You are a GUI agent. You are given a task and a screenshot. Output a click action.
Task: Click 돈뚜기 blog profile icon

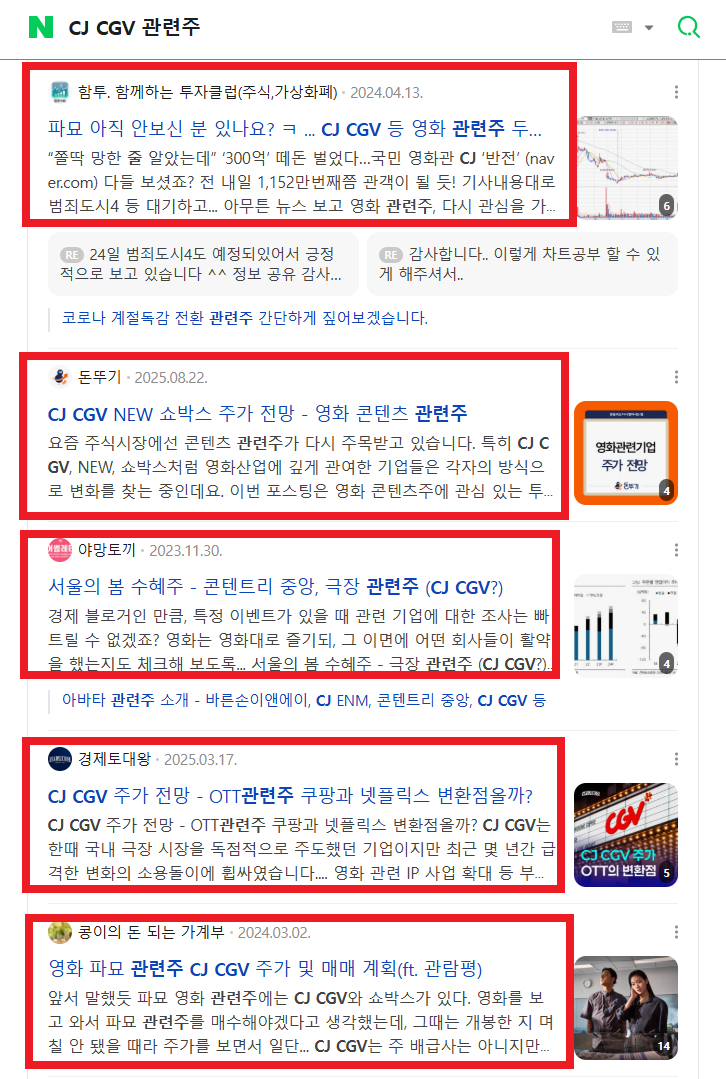coord(60,377)
